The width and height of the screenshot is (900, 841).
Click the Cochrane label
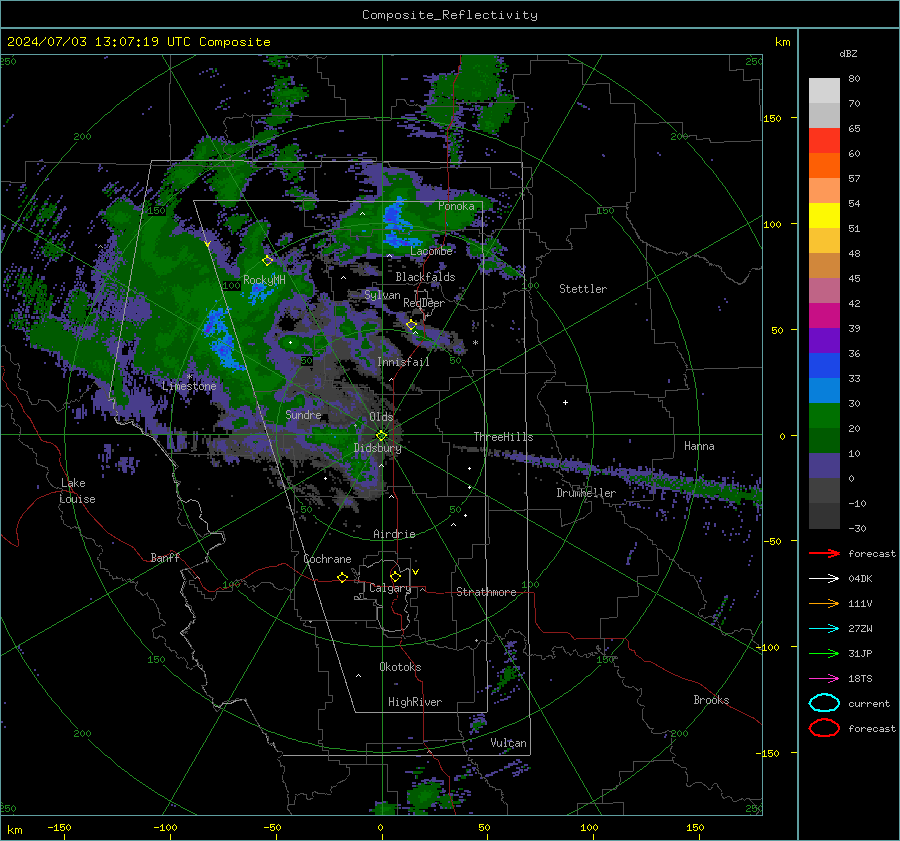point(327,559)
